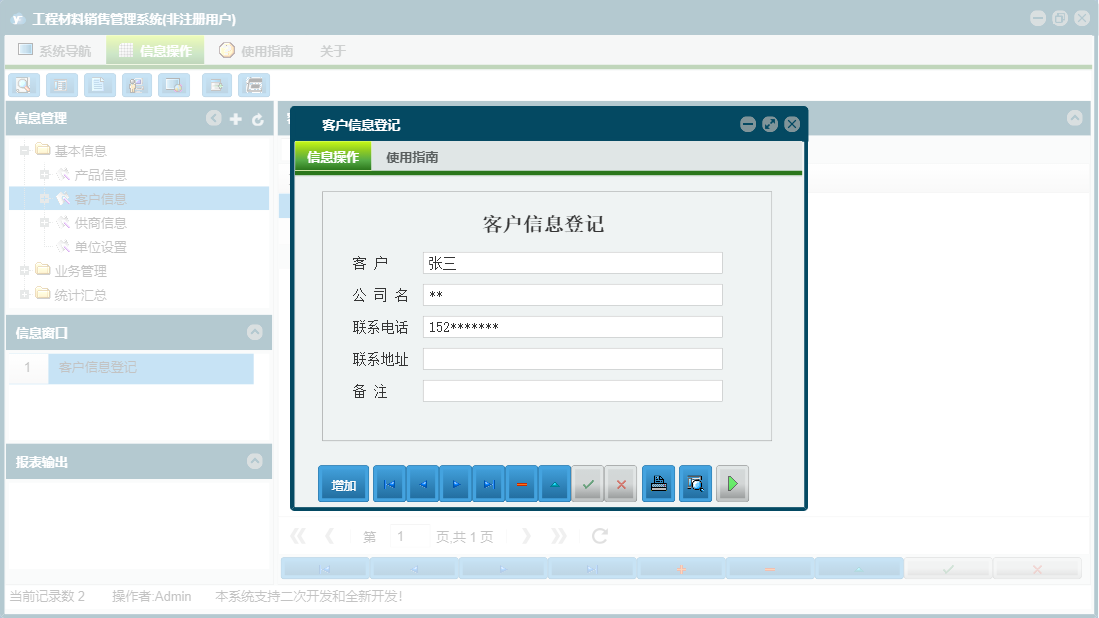The height and width of the screenshot is (618, 1099).
Task: Click the user with computer toolbar icon
Action: (137, 85)
